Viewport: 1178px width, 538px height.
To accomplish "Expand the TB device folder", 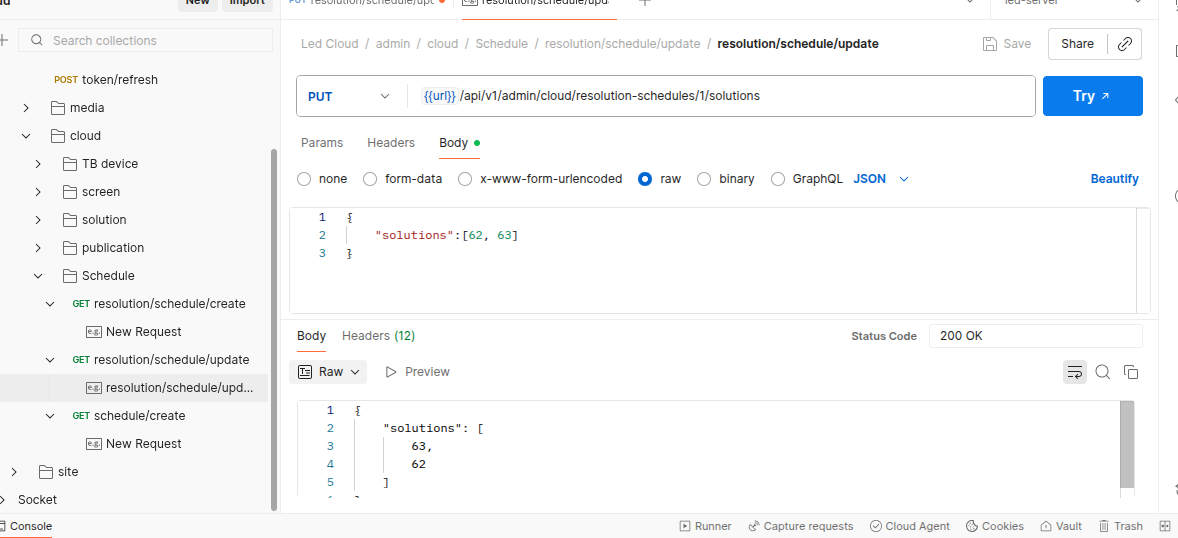I will click(x=38, y=164).
